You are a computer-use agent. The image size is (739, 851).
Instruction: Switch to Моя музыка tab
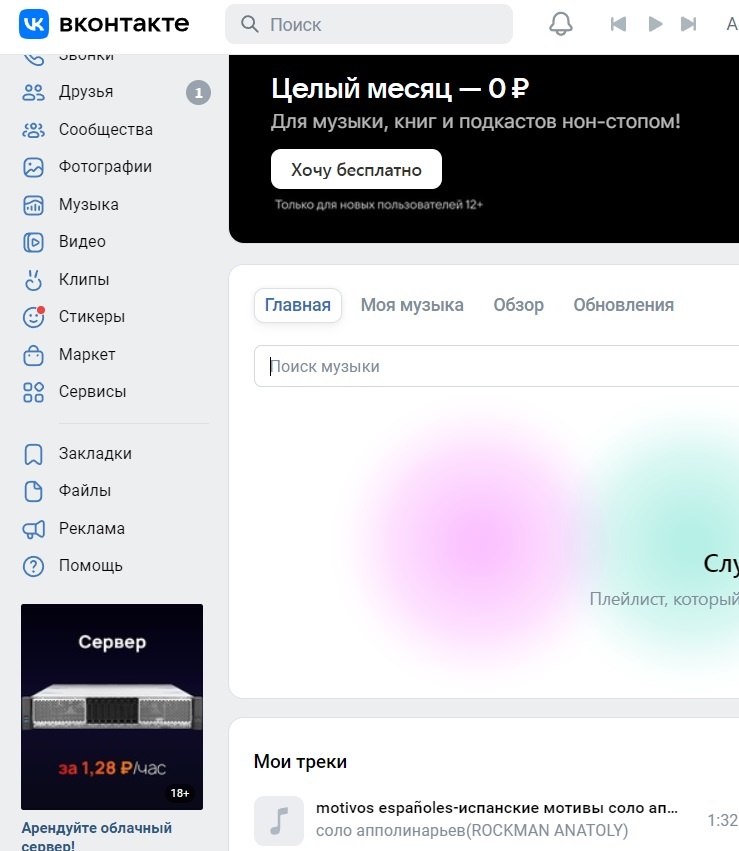412,305
